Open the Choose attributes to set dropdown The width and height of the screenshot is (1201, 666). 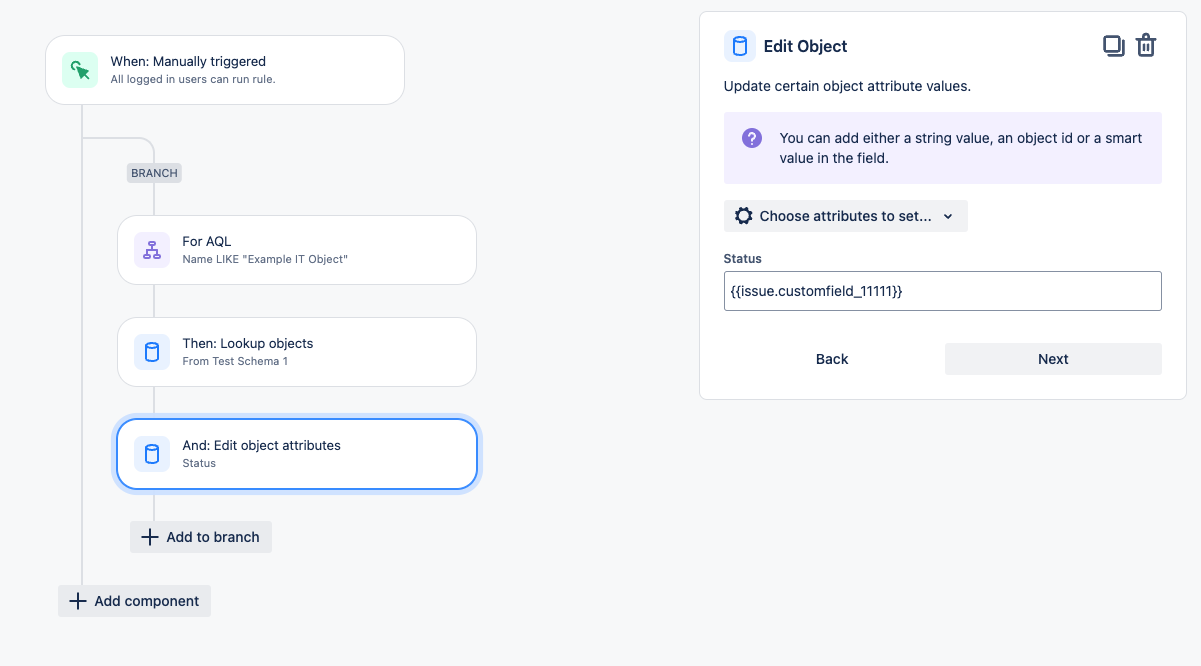pos(845,215)
